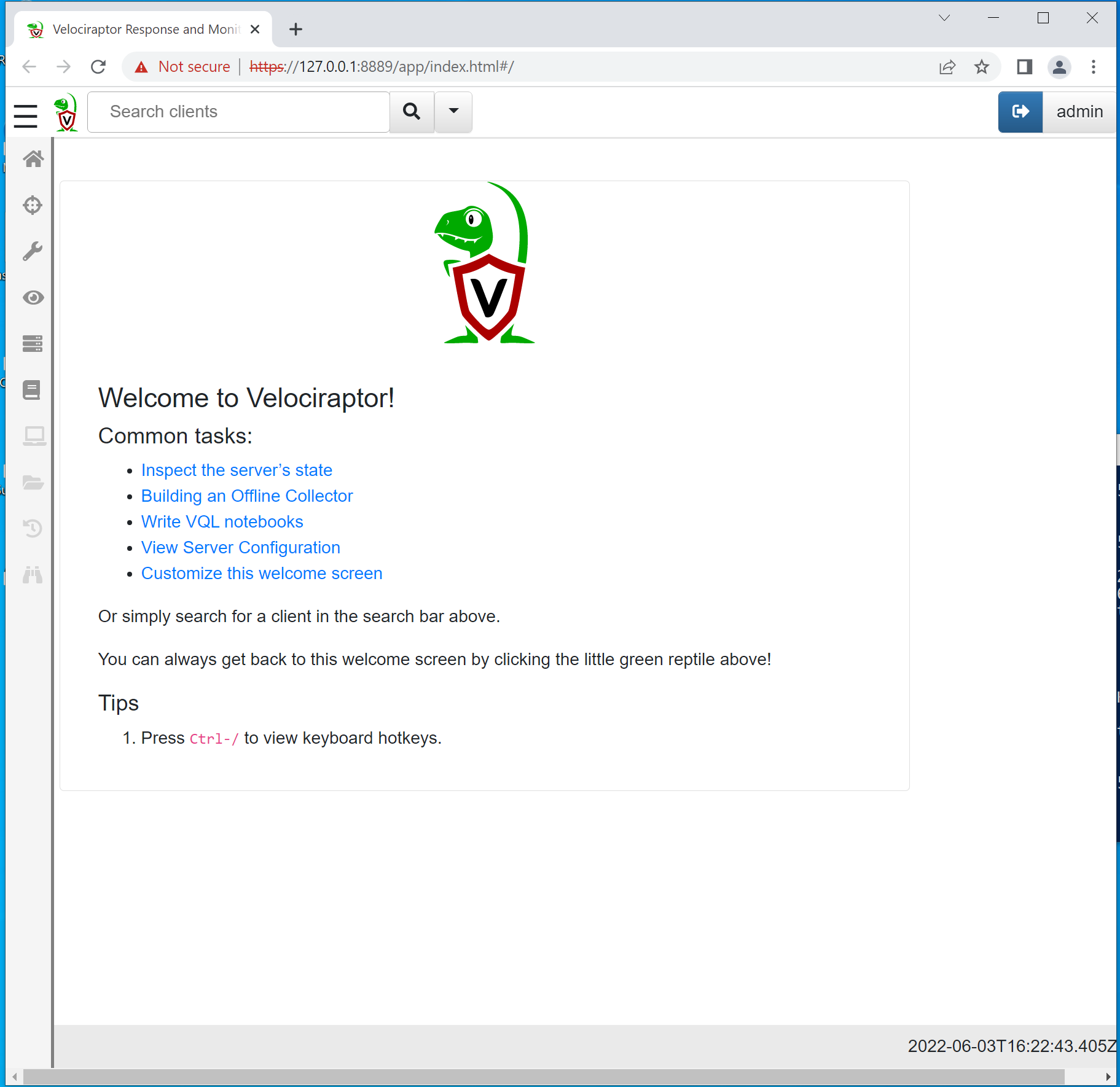Focus the Search clients input
The image size is (1120, 1087).
point(238,112)
